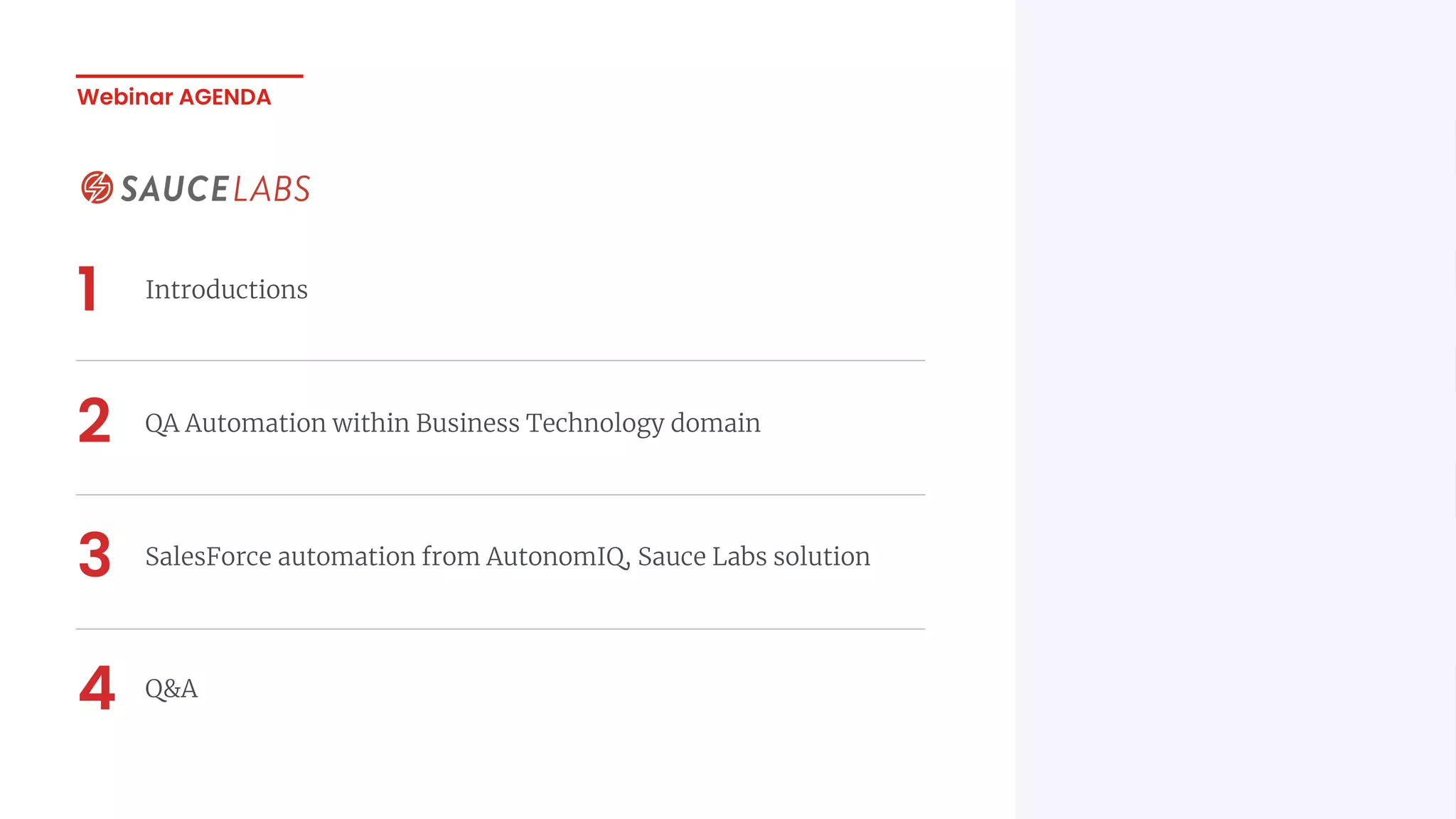Image resolution: width=1456 pixels, height=819 pixels.
Task: Click the Webinar AGENDA heading
Action: coord(174,97)
